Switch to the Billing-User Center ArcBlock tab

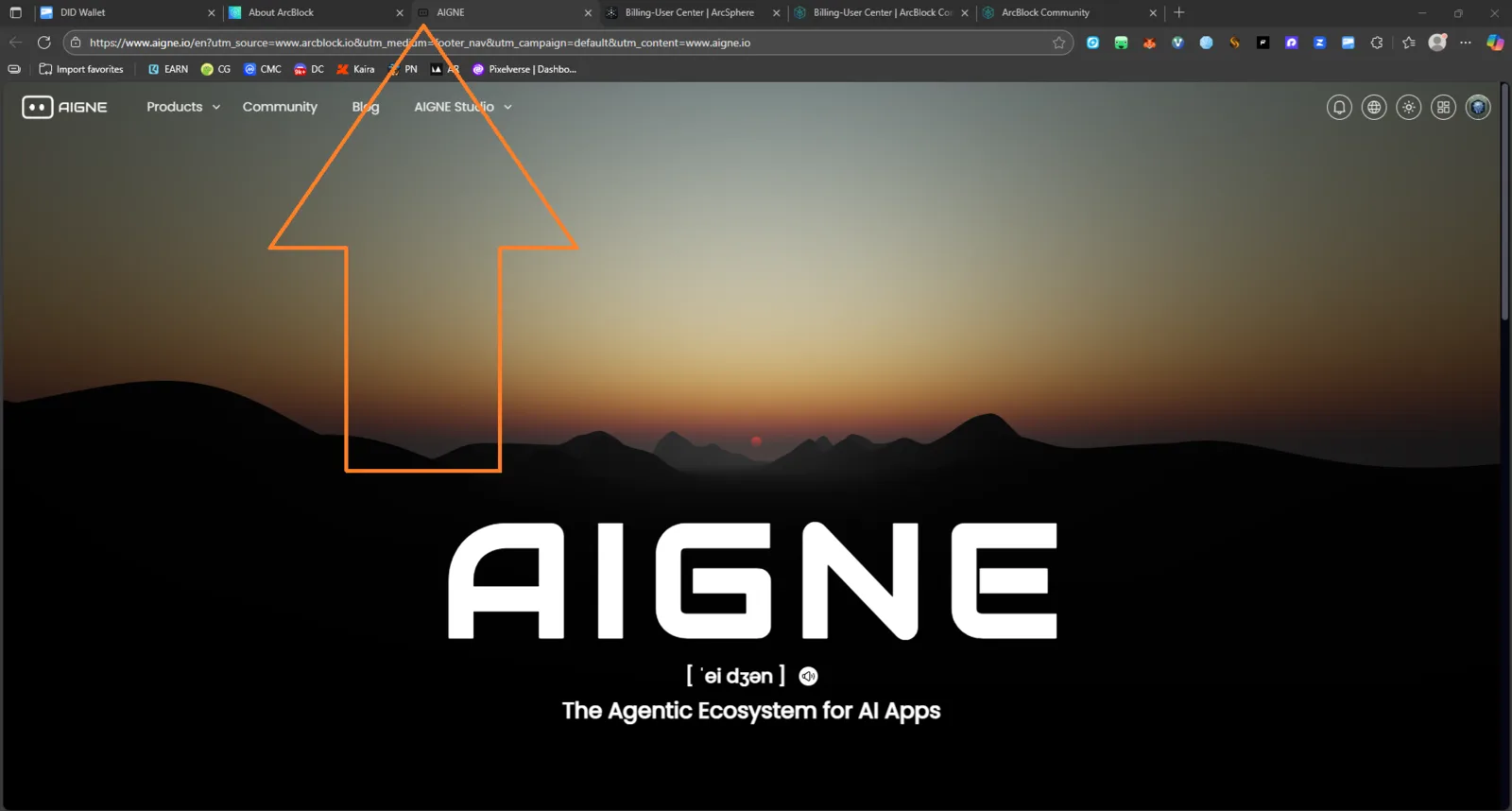coord(881,12)
